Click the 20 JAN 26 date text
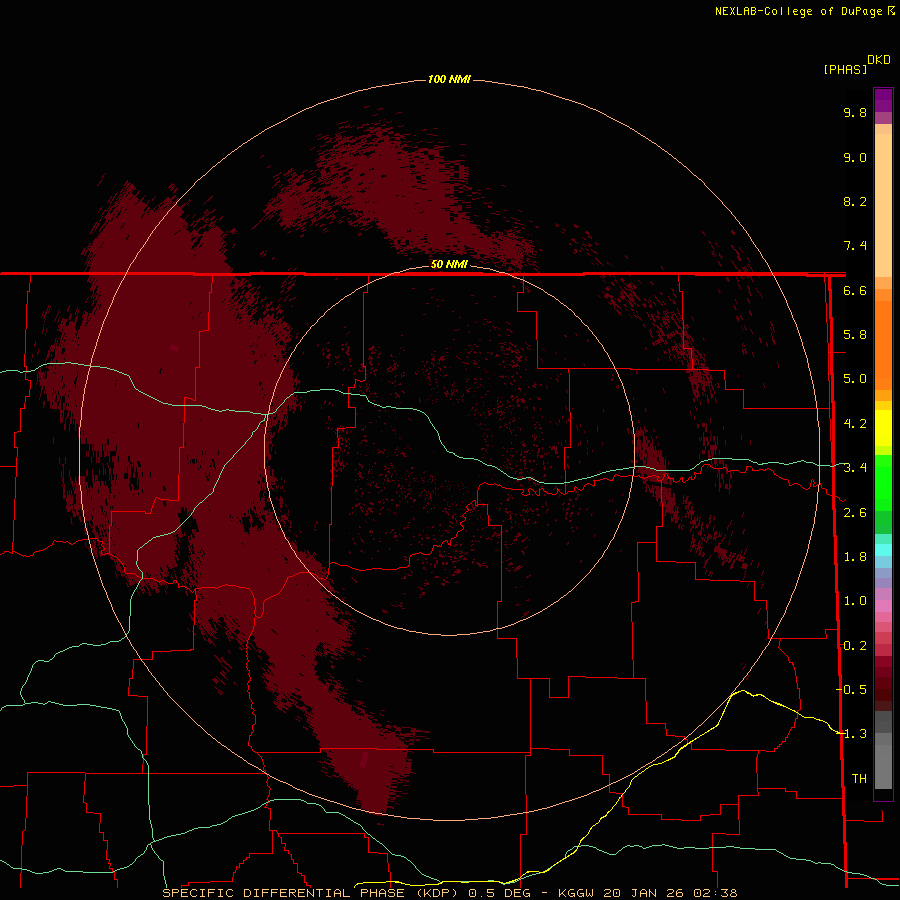The image size is (900, 900). (x=645, y=893)
